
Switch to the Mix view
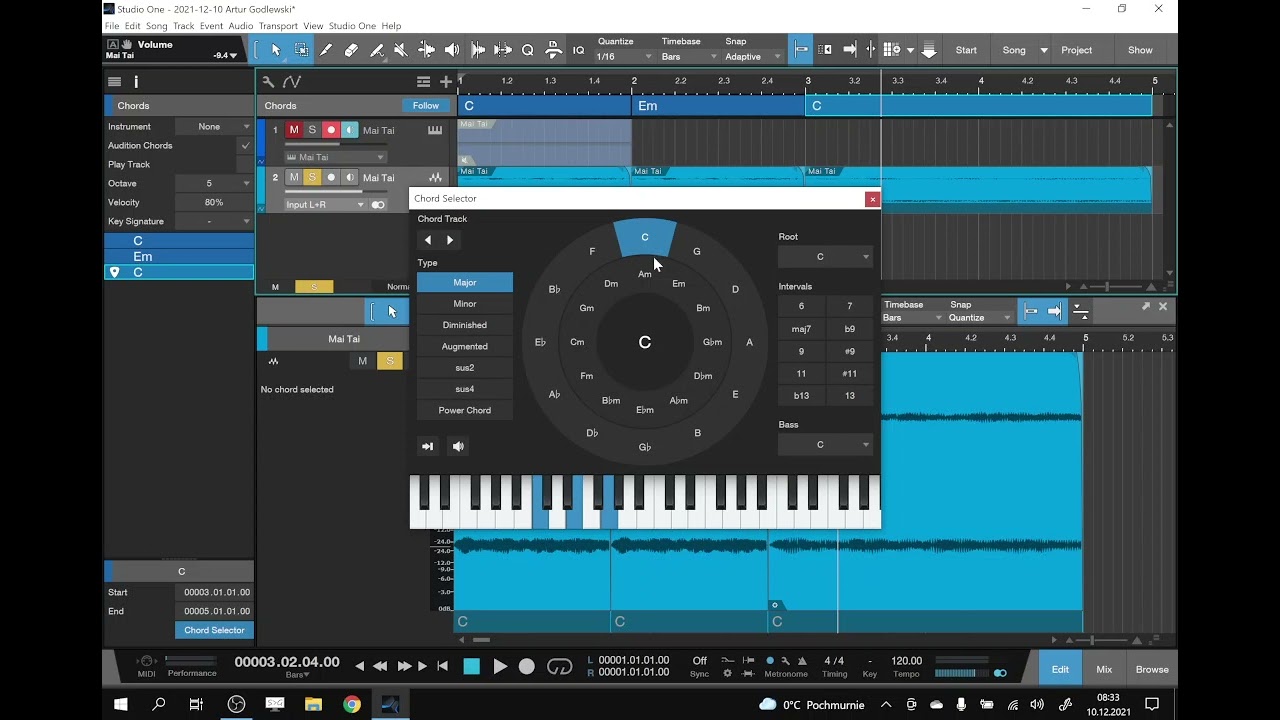click(1104, 669)
